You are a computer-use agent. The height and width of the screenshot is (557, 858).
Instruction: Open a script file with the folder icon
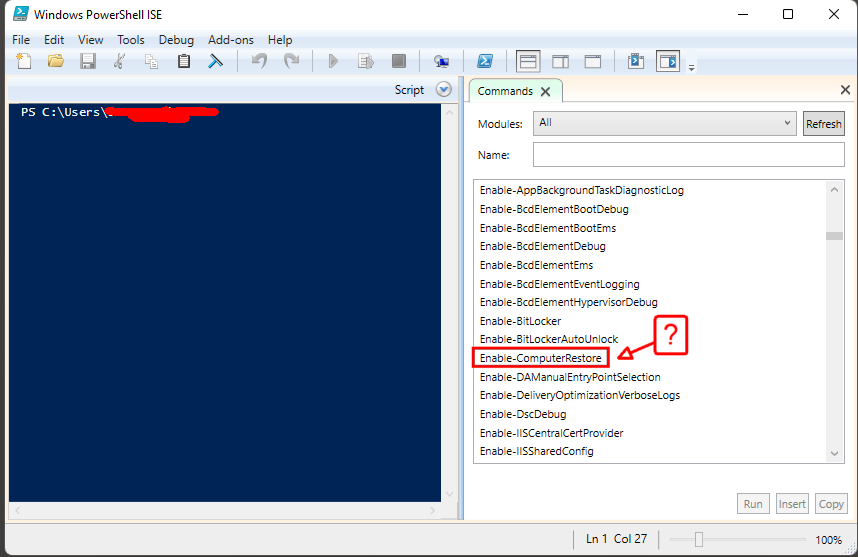(x=55, y=61)
